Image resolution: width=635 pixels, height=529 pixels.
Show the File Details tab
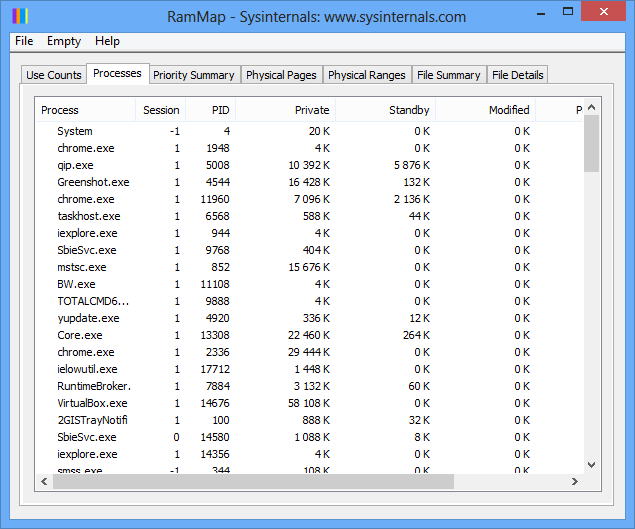tap(517, 75)
